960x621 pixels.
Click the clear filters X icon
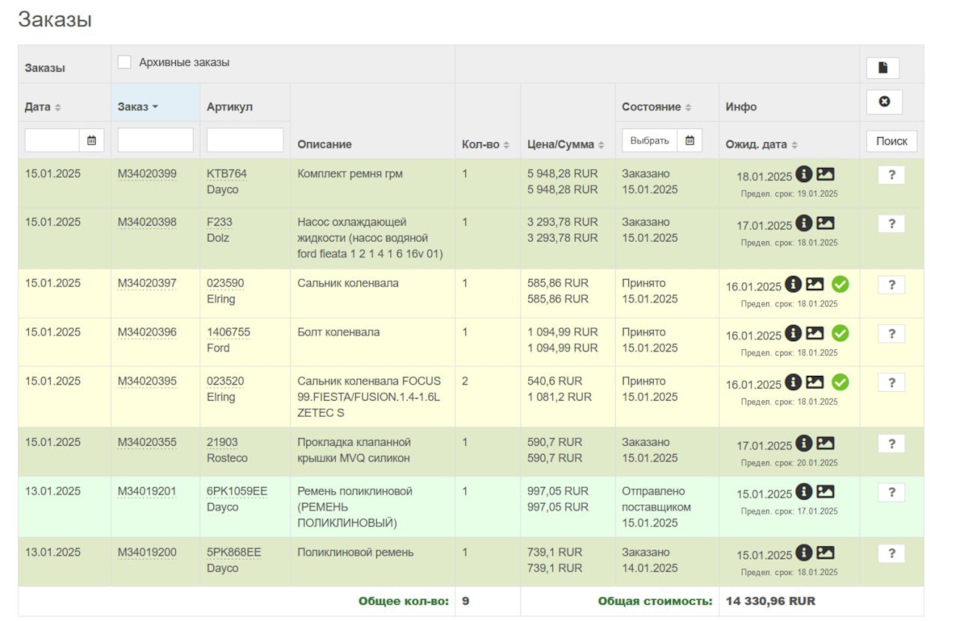coord(883,102)
